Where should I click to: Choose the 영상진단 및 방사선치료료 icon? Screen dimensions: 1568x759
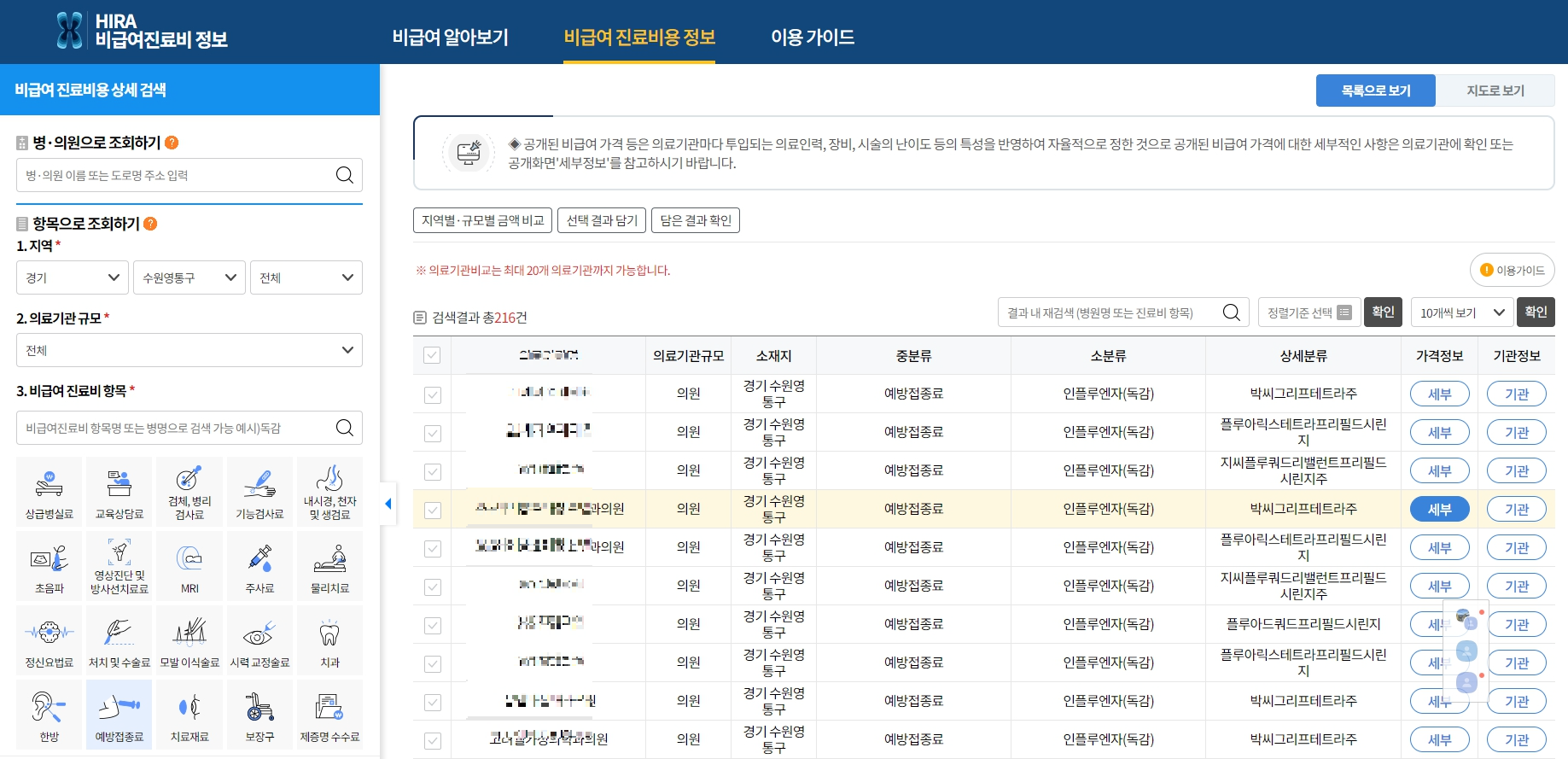point(119,565)
